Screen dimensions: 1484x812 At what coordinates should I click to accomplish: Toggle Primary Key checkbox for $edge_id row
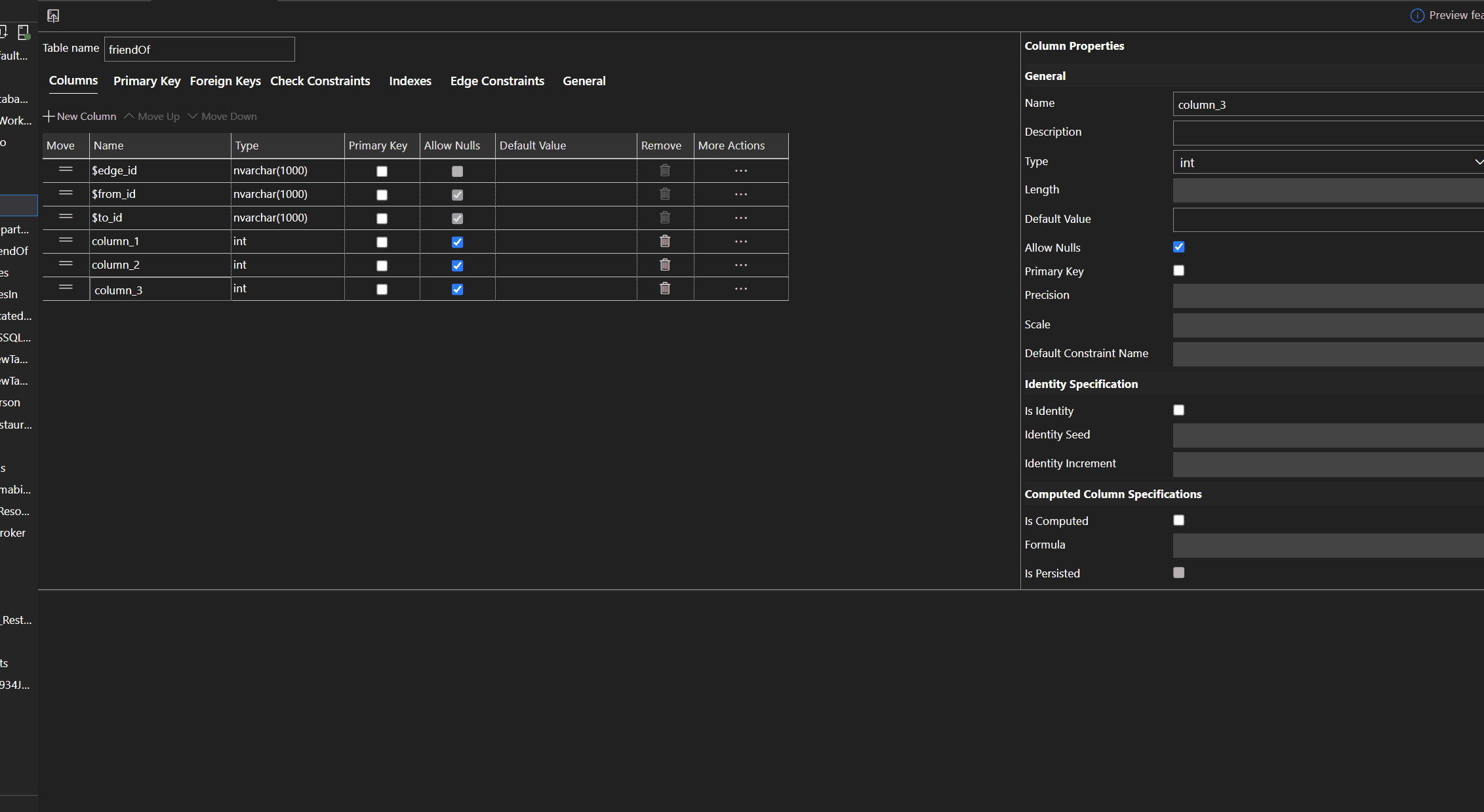pos(382,172)
